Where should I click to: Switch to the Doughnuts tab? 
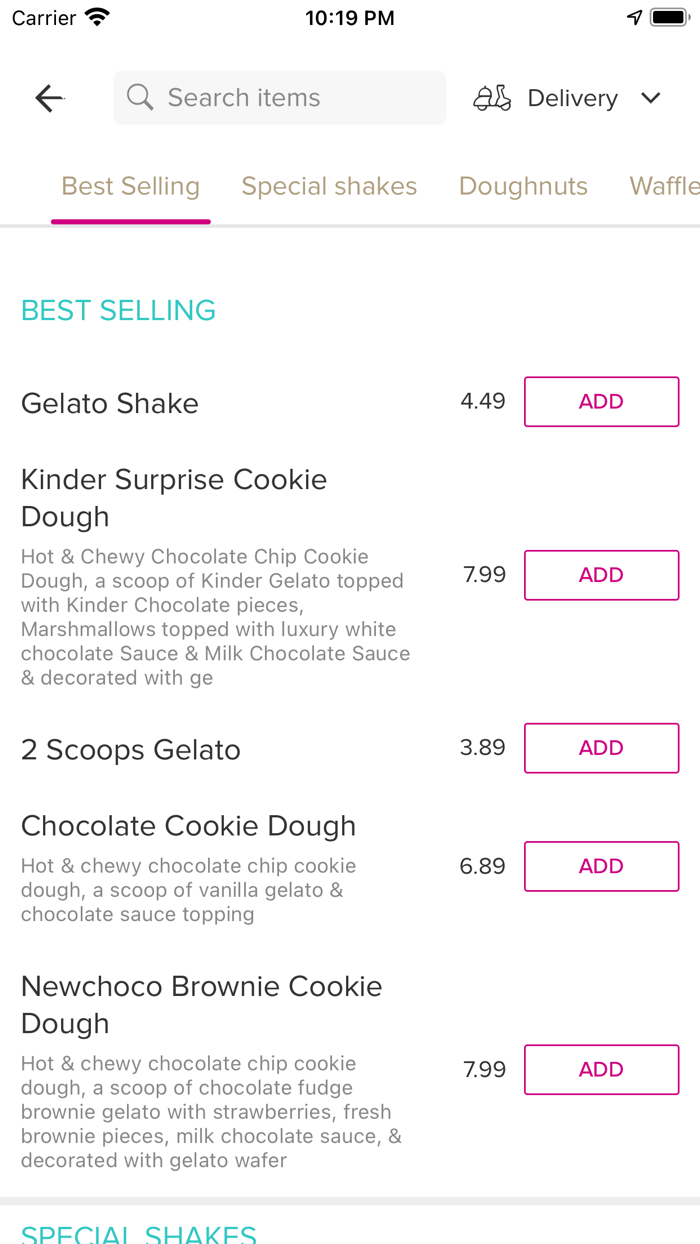click(x=523, y=185)
